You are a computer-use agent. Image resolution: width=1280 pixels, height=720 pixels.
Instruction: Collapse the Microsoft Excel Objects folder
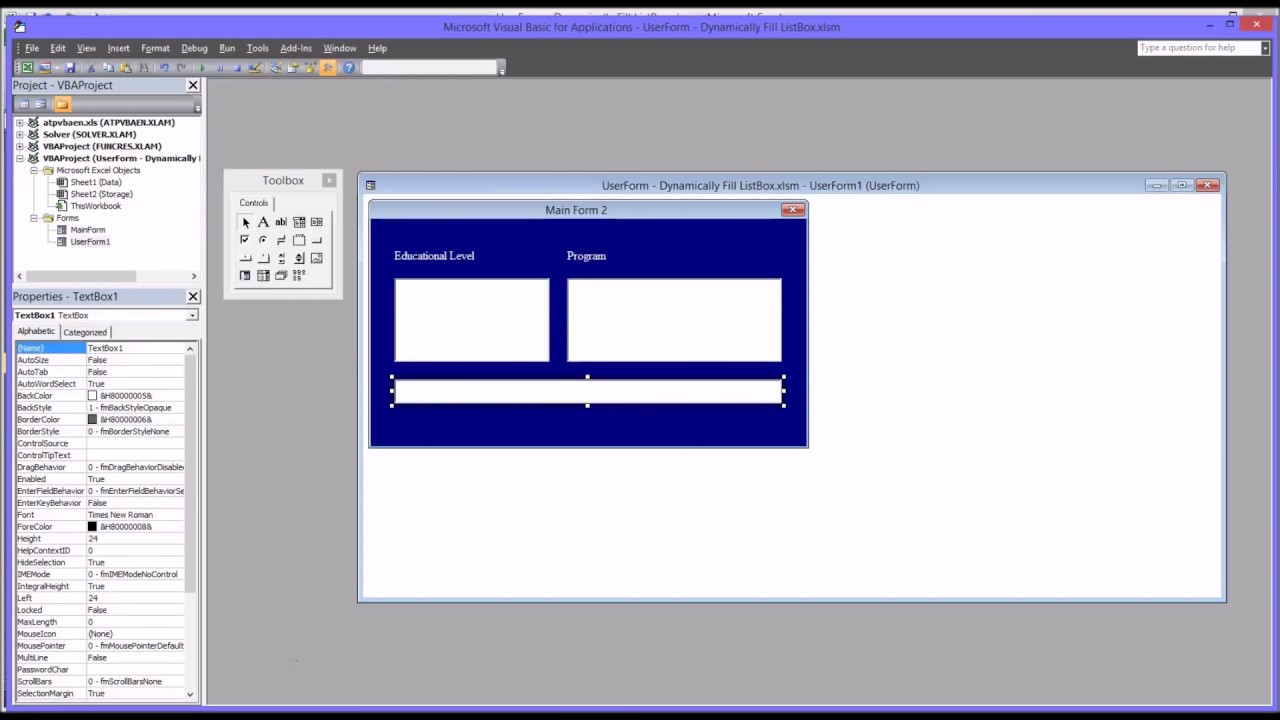[34, 171]
